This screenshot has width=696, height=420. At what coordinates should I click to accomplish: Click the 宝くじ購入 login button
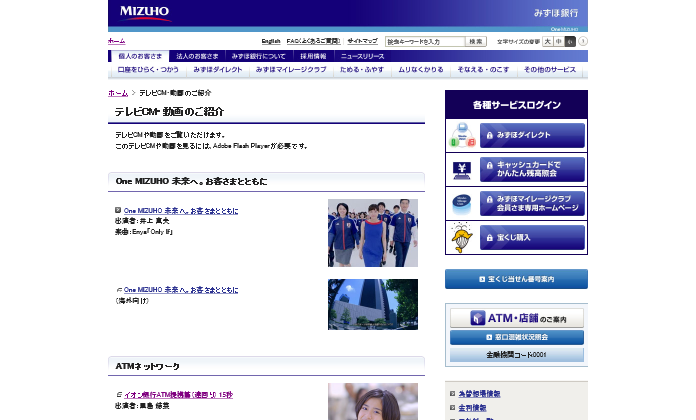pos(532,238)
